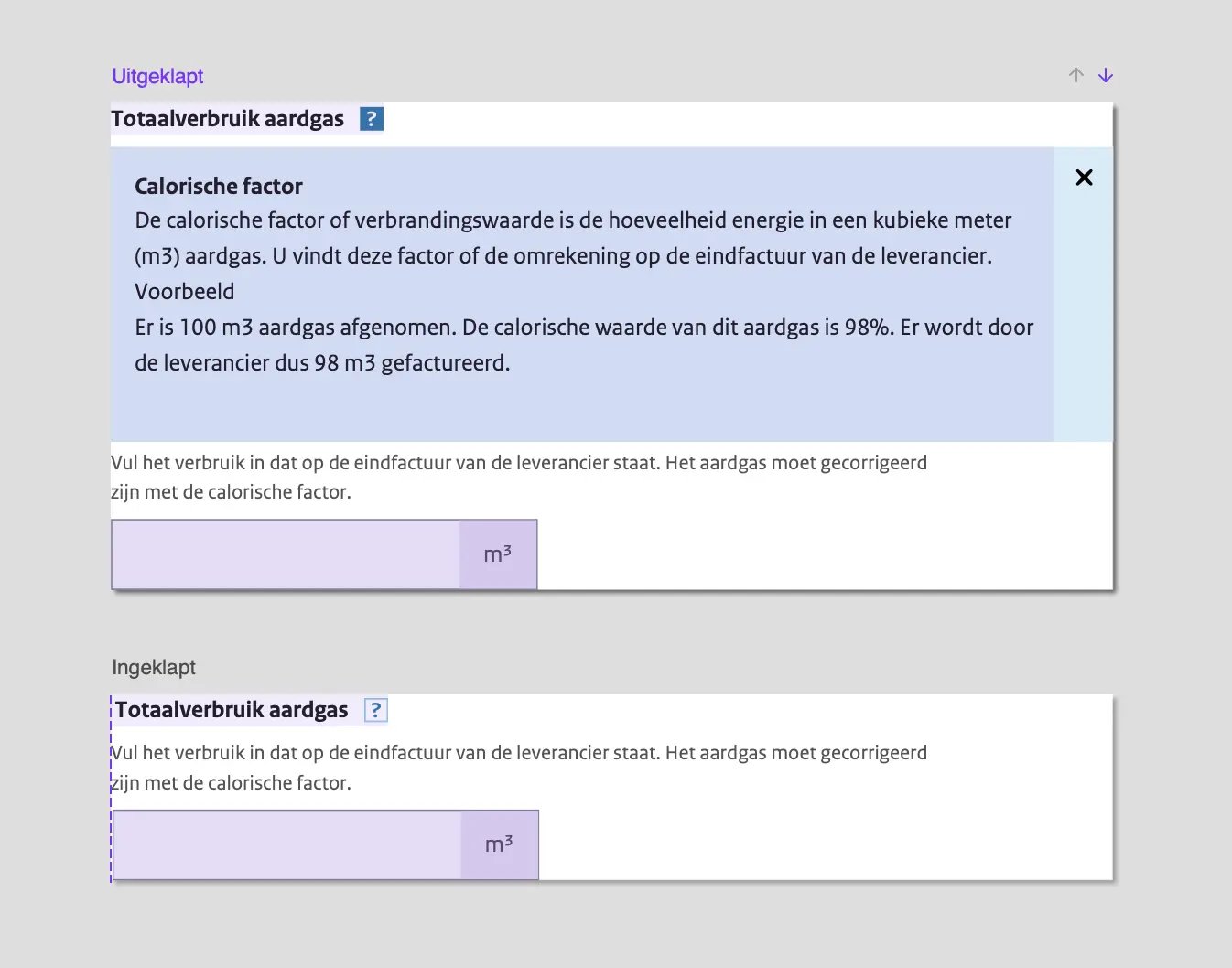Select the Uitgeklapt heading
Image resolution: width=1232 pixels, height=968 pixels.
click(x=157, y=76)
